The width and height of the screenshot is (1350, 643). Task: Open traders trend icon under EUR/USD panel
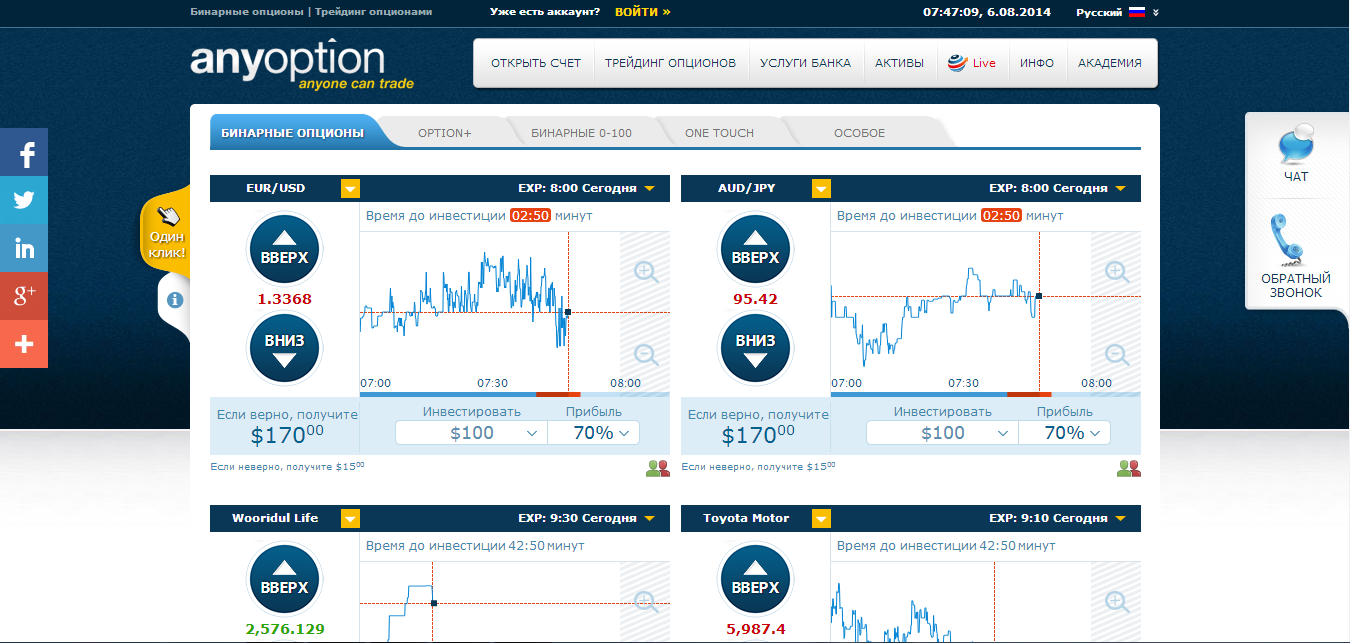[657, 467]
